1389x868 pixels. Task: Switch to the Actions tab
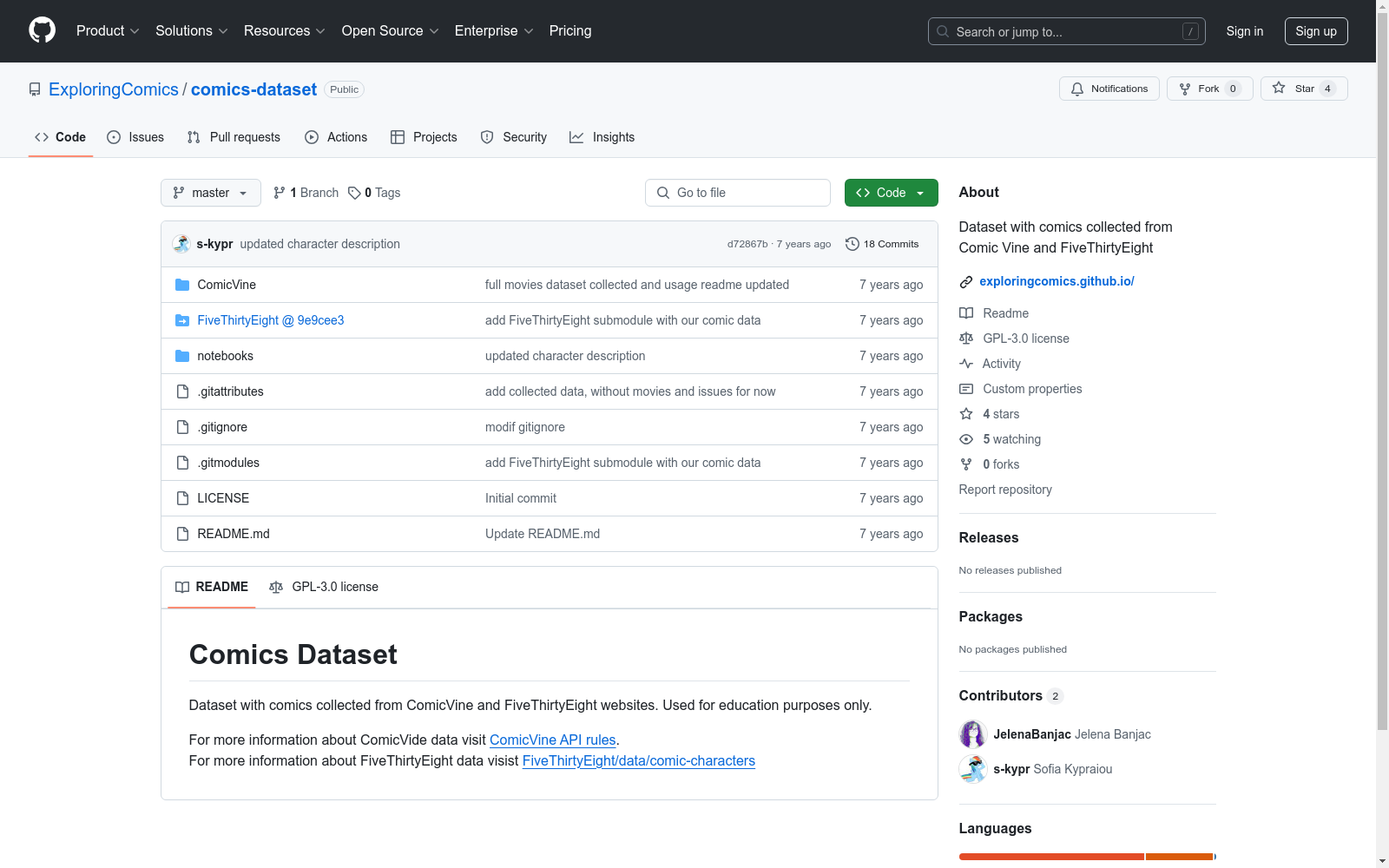(x=336, y=137)
